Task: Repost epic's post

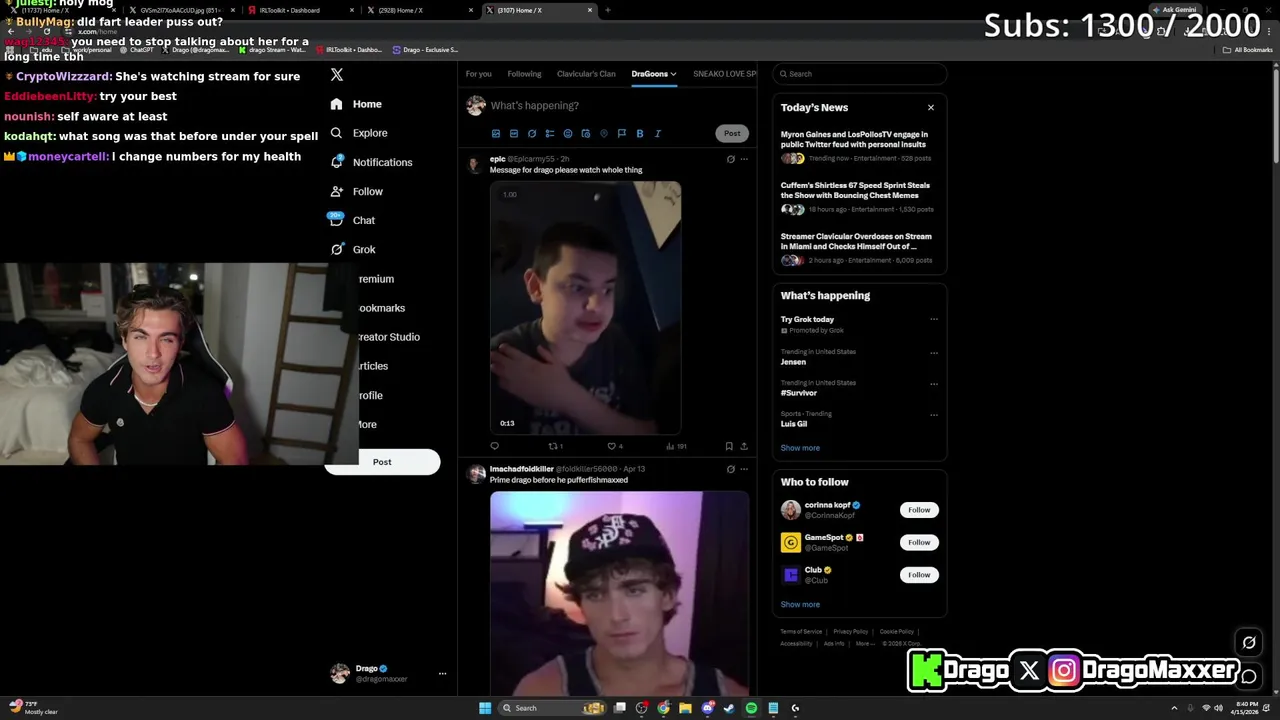Action: tap(555, 446)
